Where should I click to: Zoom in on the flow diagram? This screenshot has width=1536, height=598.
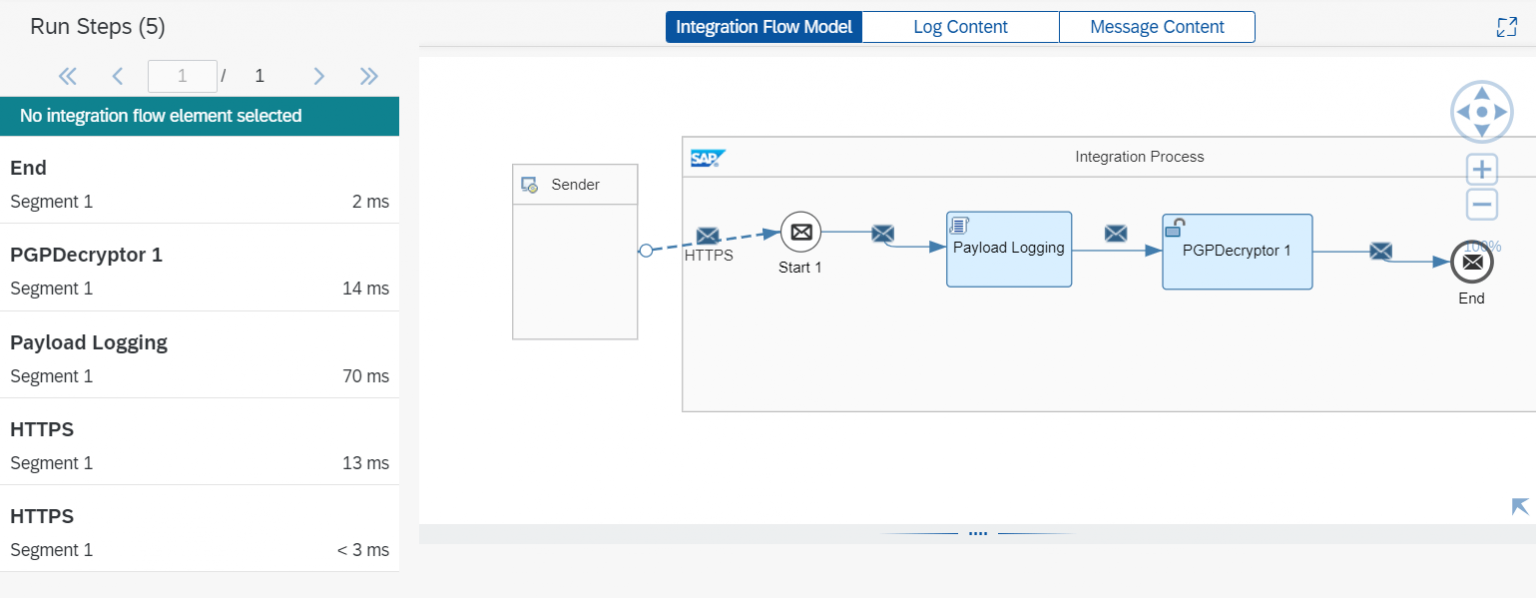[1481, 168]
